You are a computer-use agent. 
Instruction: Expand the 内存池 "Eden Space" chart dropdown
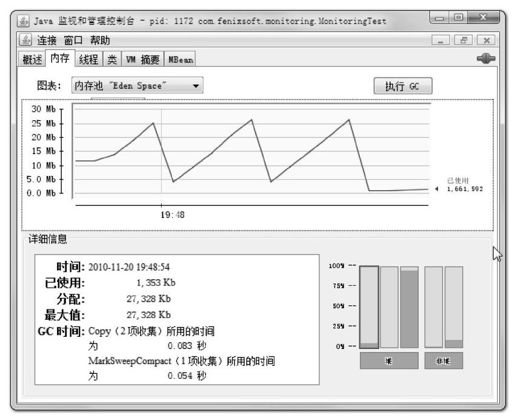point(137,86)
